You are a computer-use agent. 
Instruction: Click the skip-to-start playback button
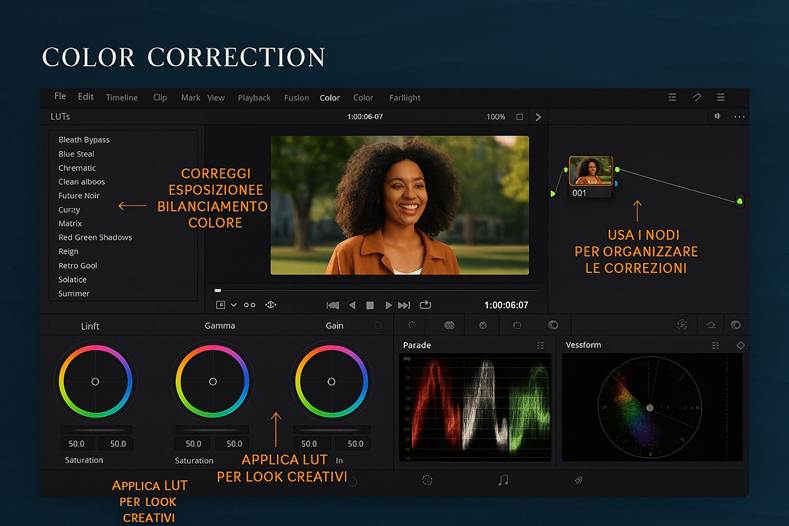[333, 305]
